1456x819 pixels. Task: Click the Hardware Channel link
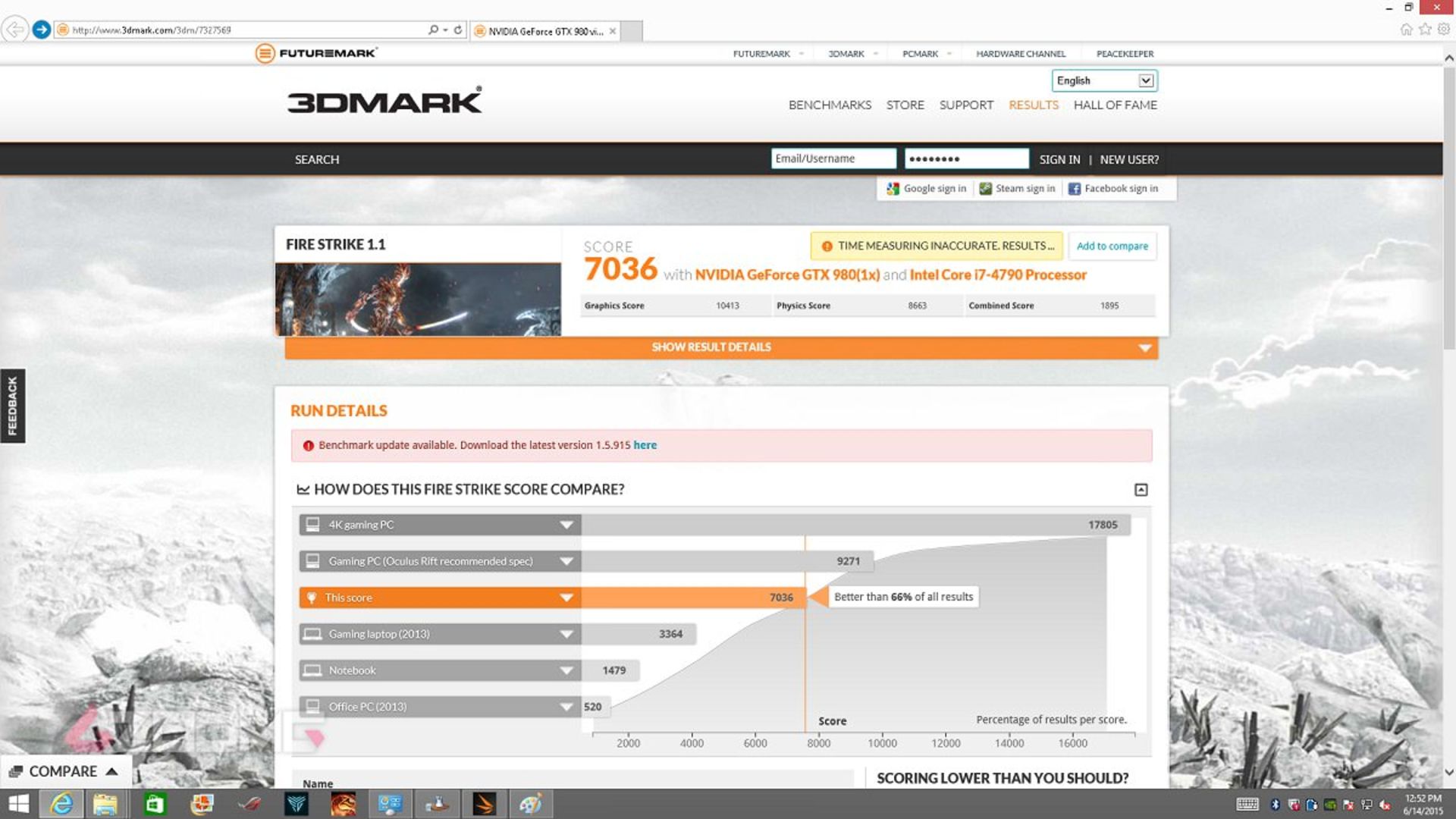(x=1021, y=54)
